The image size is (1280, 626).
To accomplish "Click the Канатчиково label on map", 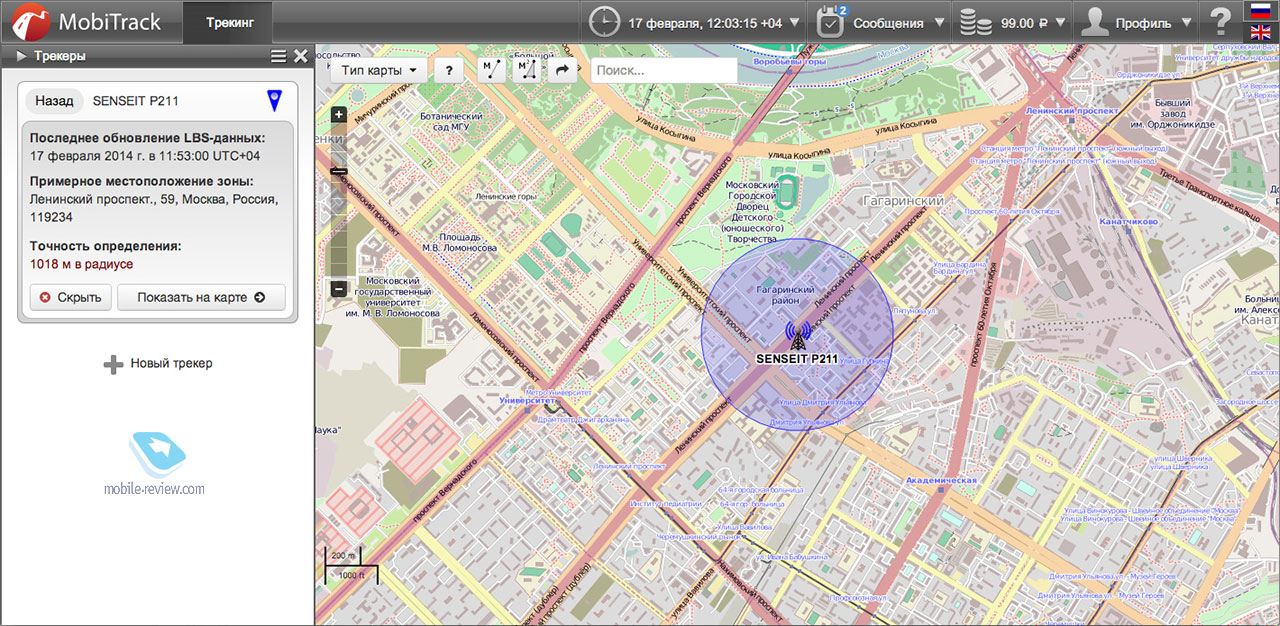I will (x=1127, y=220).
